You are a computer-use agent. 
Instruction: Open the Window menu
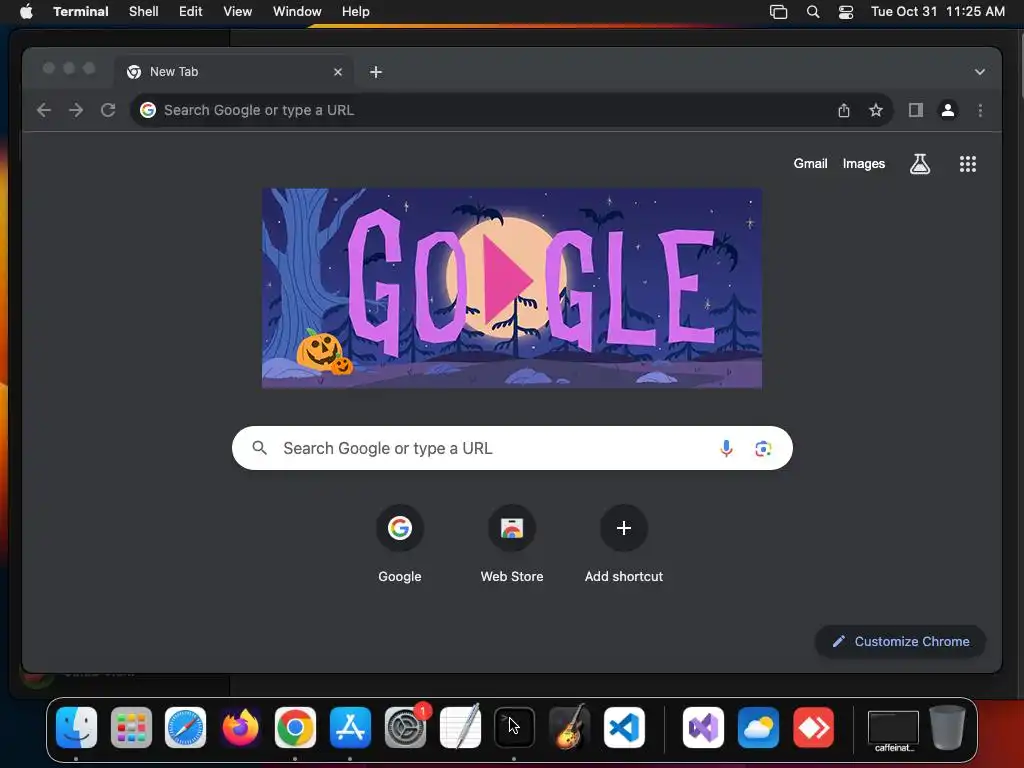click(x=297, y=12)
